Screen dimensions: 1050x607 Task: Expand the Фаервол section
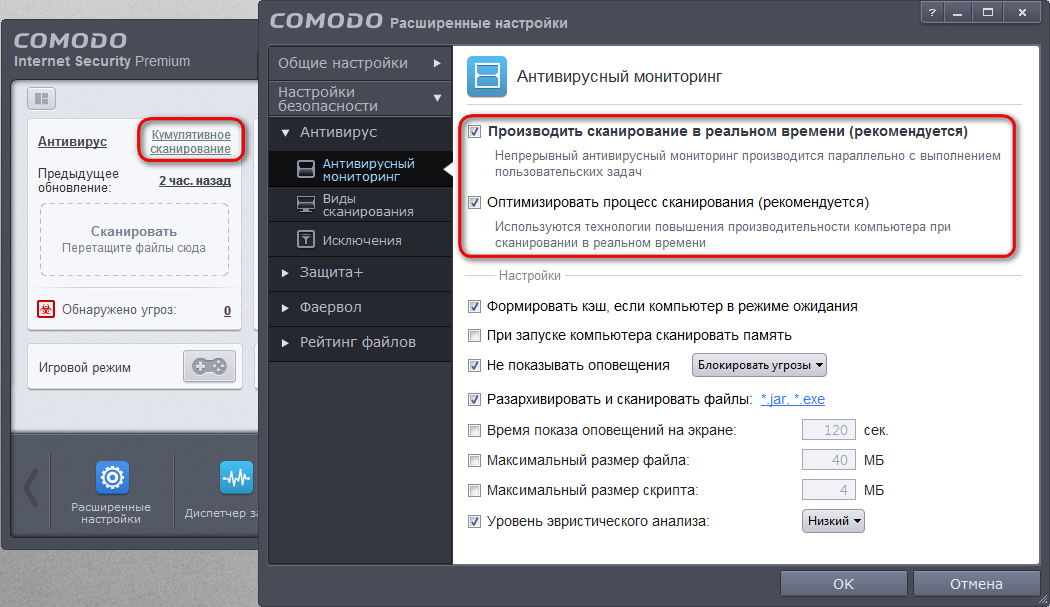click(x=360, y=308)
